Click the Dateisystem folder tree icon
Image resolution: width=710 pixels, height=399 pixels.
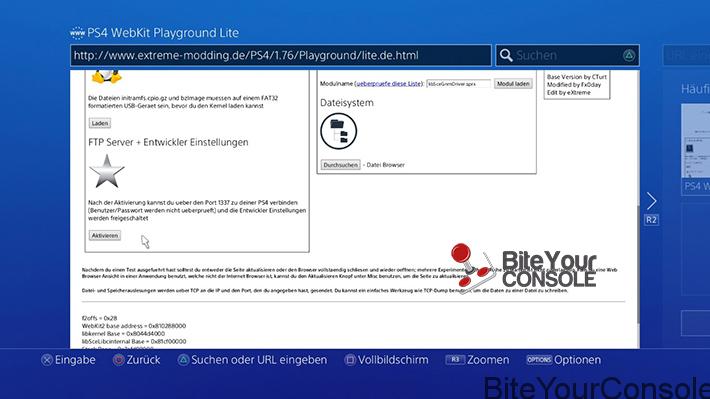point(339,131)
